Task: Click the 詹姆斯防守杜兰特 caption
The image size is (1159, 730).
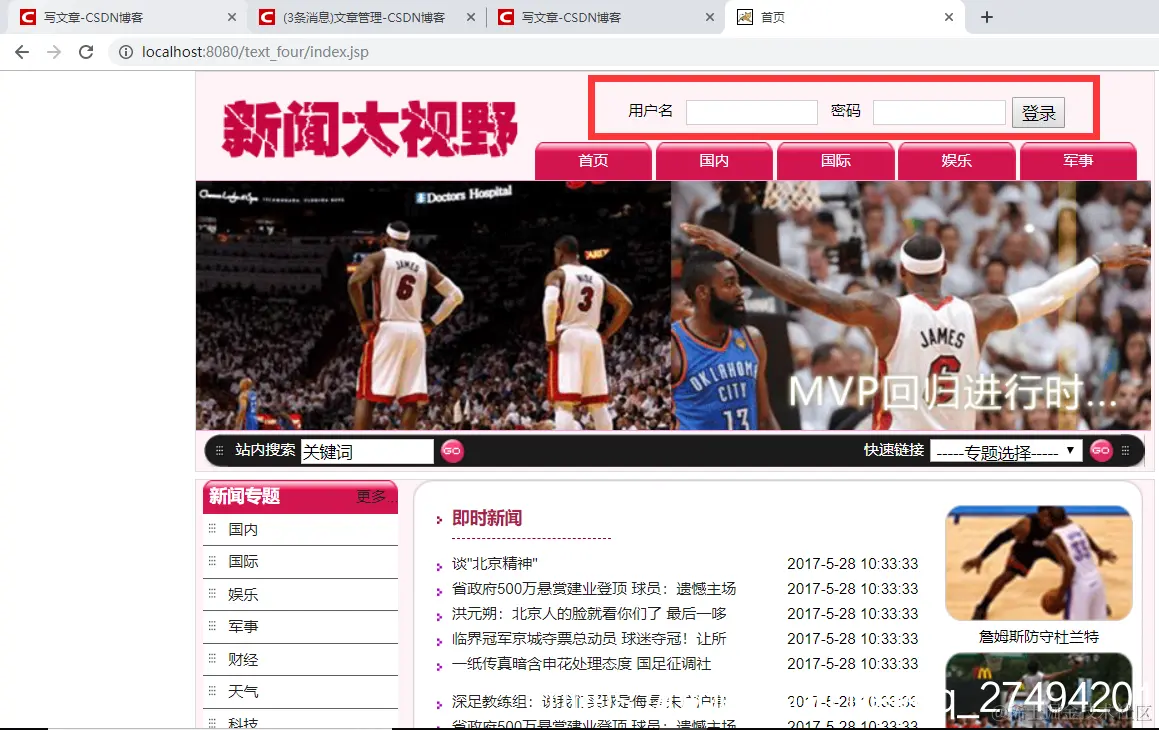Action: click(x=1039, y=637)
